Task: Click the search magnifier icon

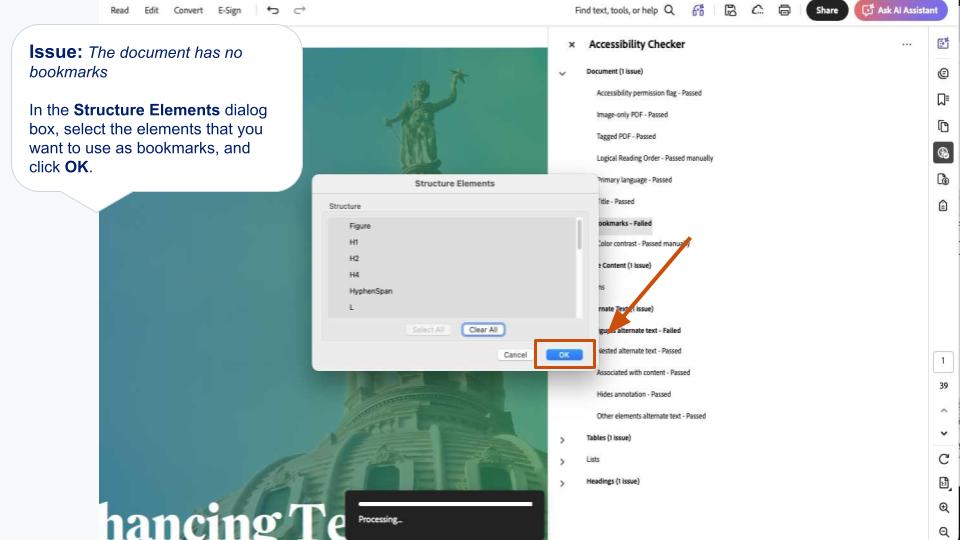Action: pos(670,10)
